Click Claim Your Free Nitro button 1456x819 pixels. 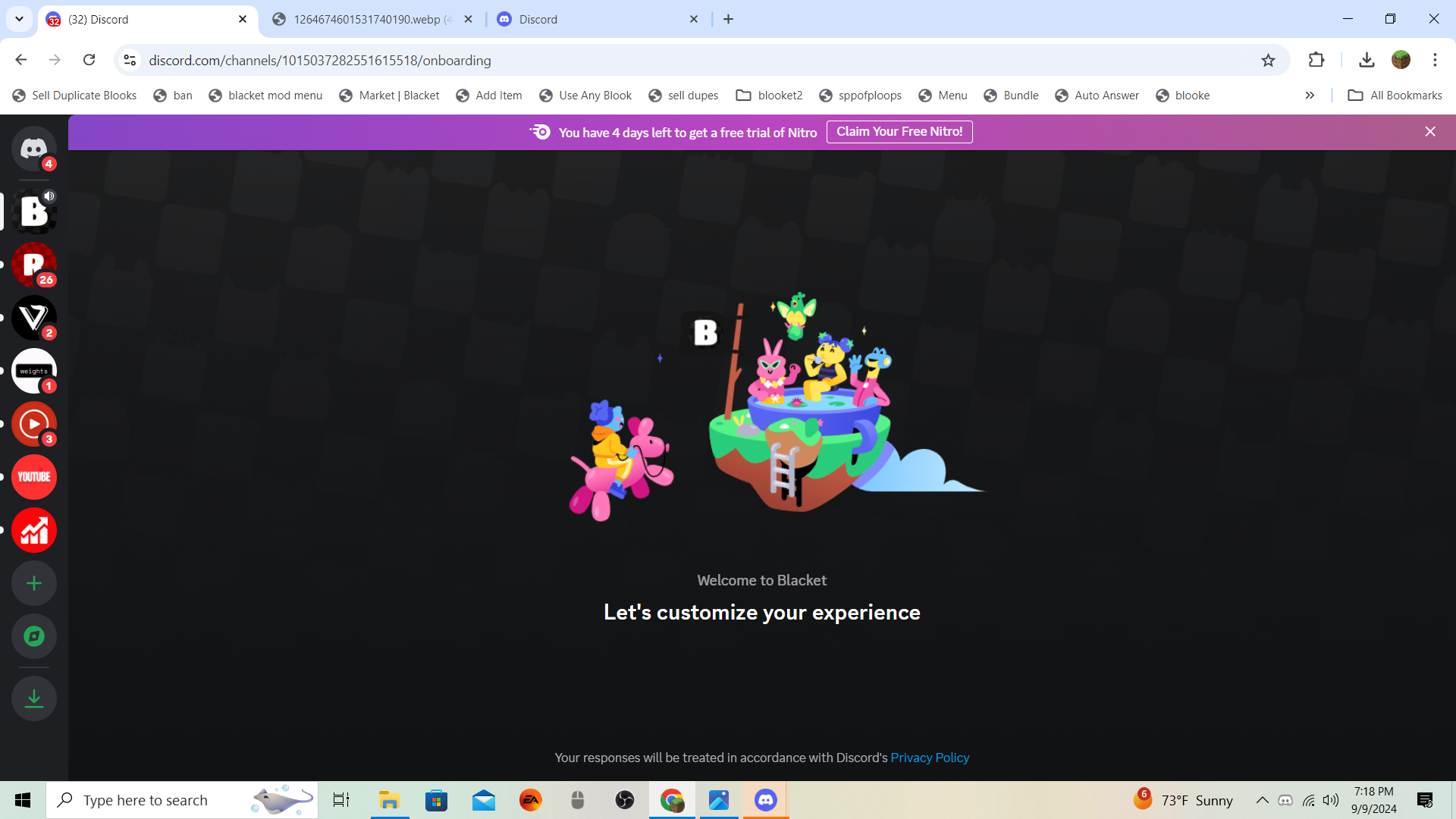coord(899,132)
